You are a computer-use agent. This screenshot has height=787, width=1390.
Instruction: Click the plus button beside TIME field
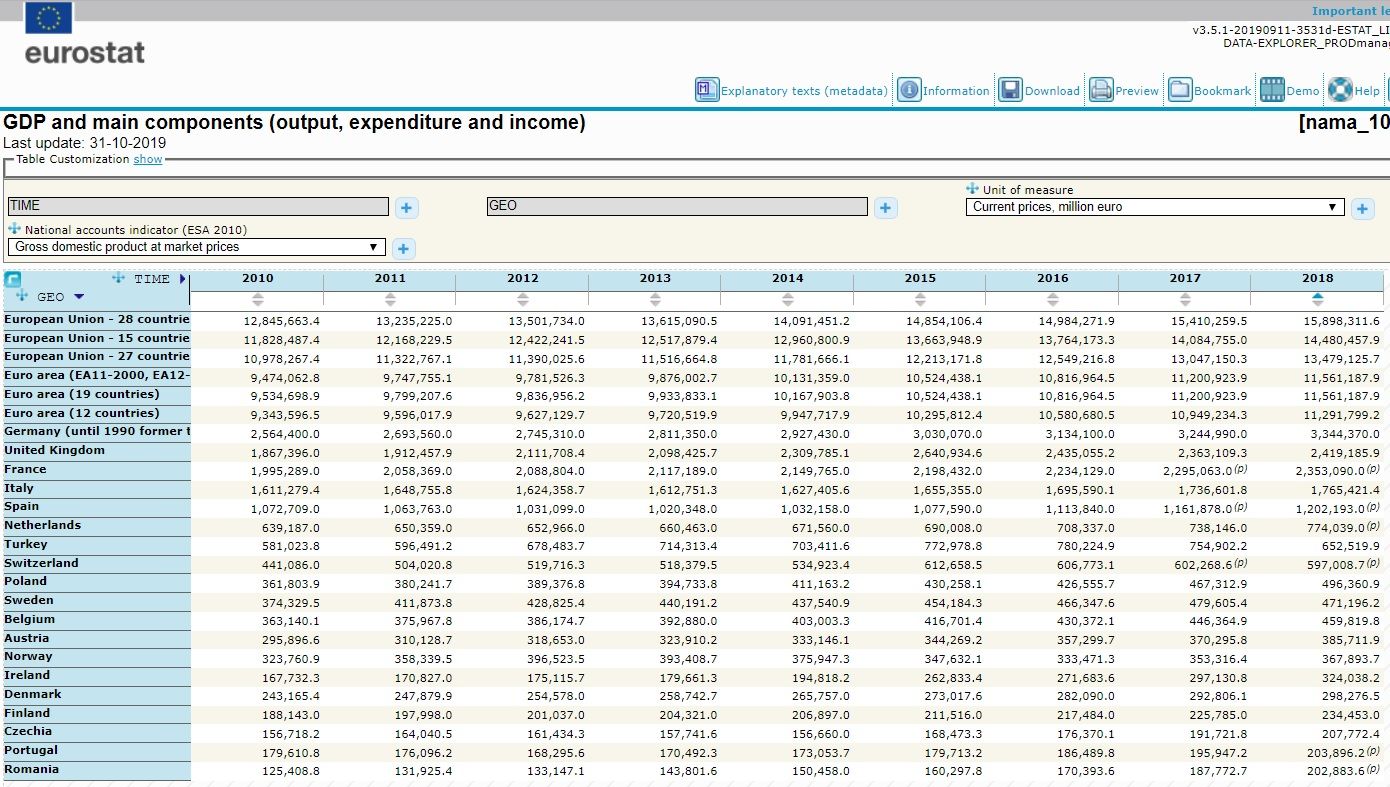point(406,208)
